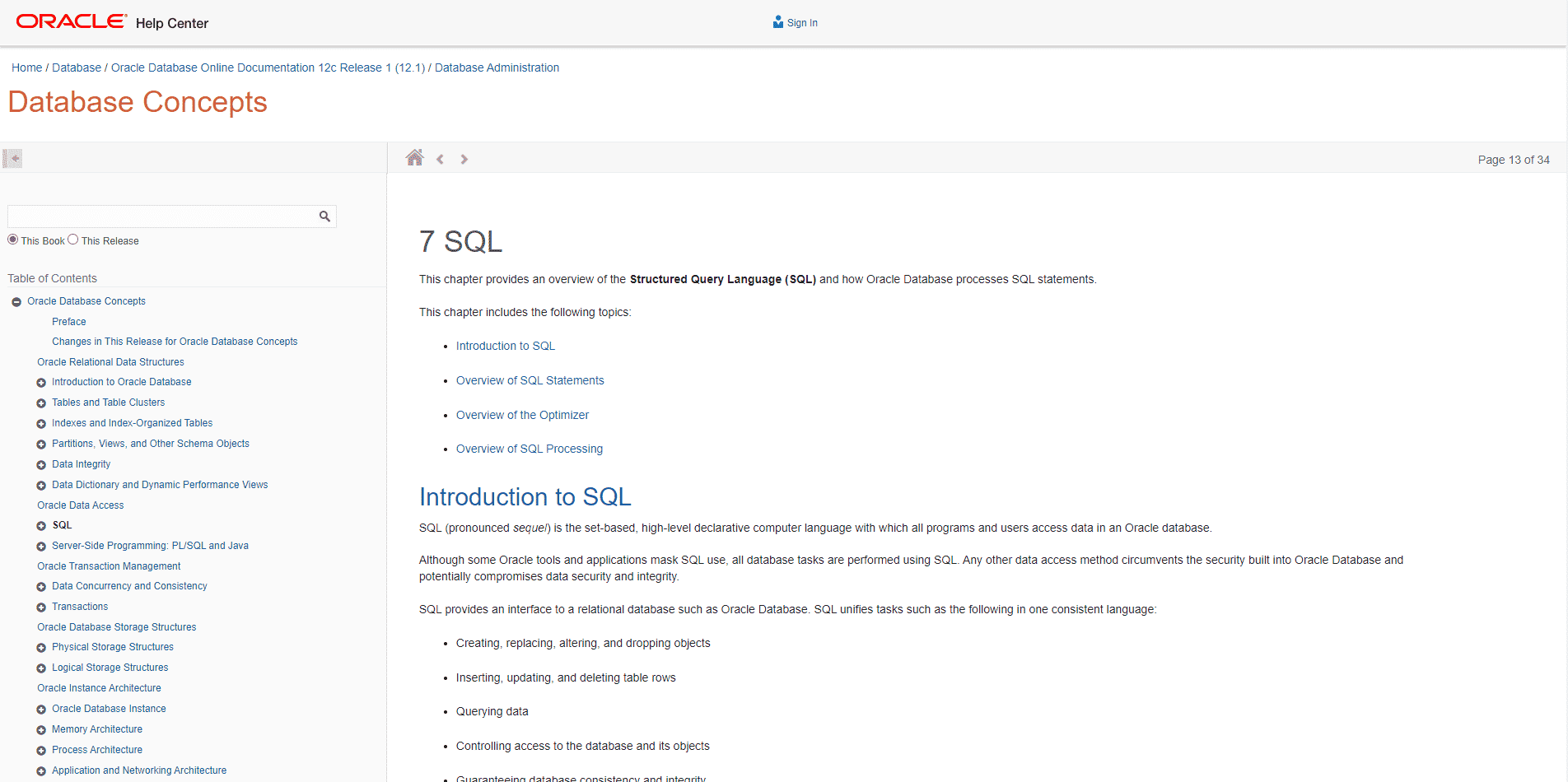The width and height of the screenshot is (1568, 782).
Task: Open Oracle Database Online Documentation 12c breadcrumb
Action: [x=268, y=67]
